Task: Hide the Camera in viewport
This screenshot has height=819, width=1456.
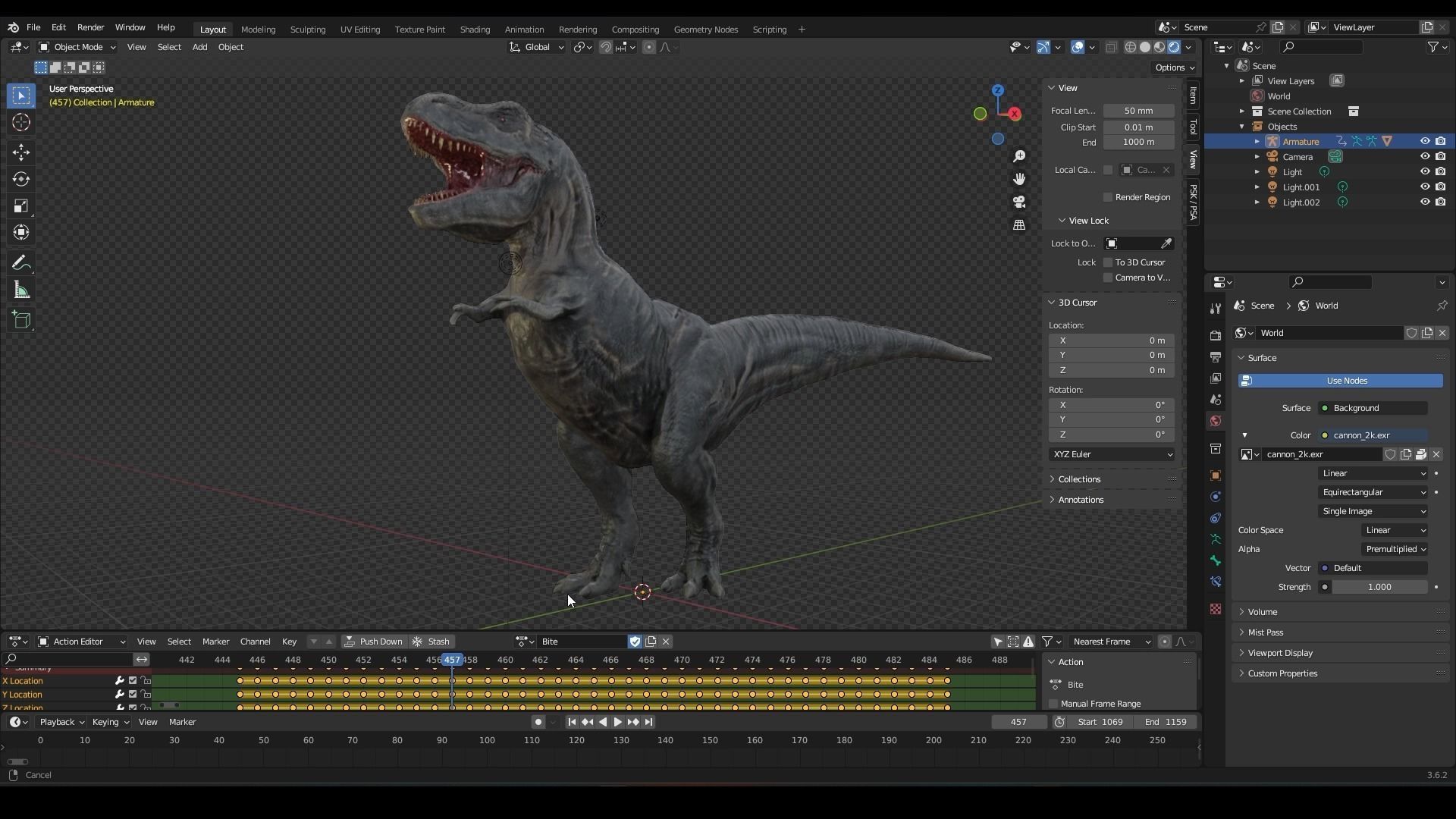Action: click(x=1425, y=156)
